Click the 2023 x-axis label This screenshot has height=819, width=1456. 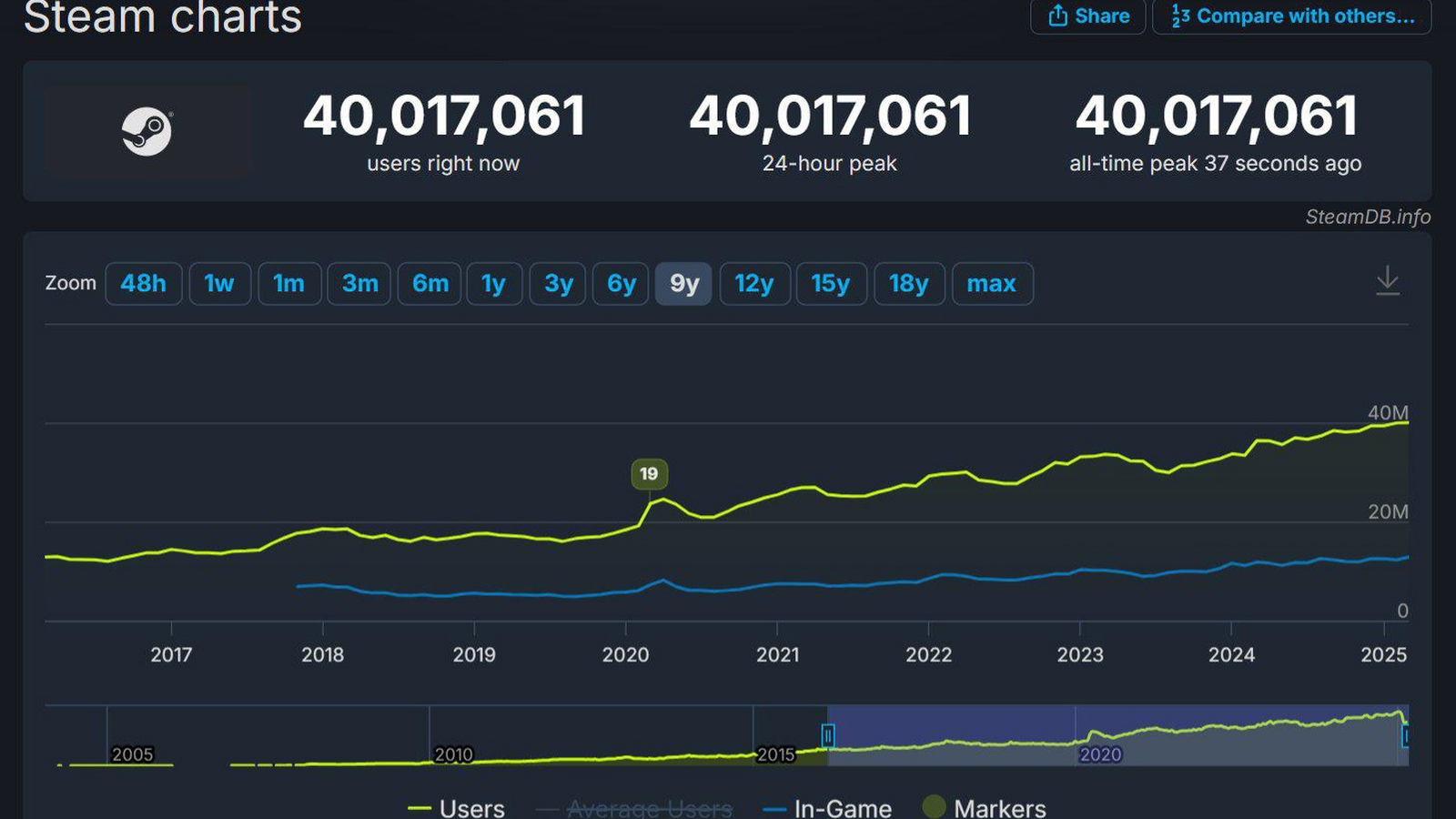point(1080,655)
